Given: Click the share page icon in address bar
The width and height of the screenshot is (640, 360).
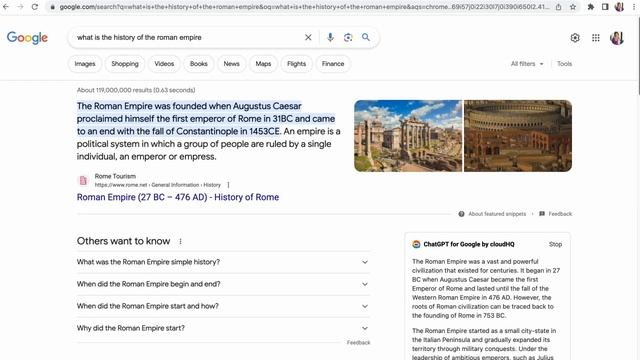Looking at the screenshot, I should coord(558,7).
